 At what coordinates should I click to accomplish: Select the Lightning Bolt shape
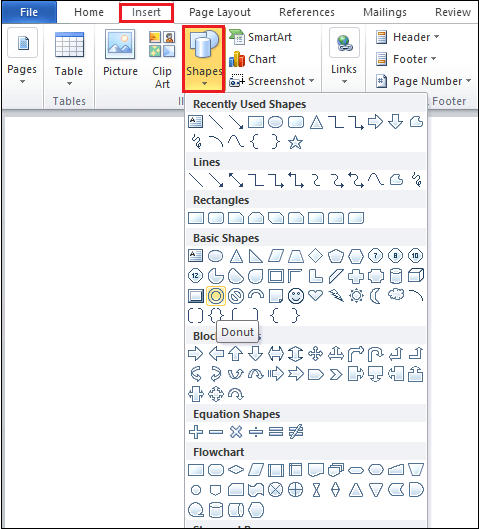336,296
